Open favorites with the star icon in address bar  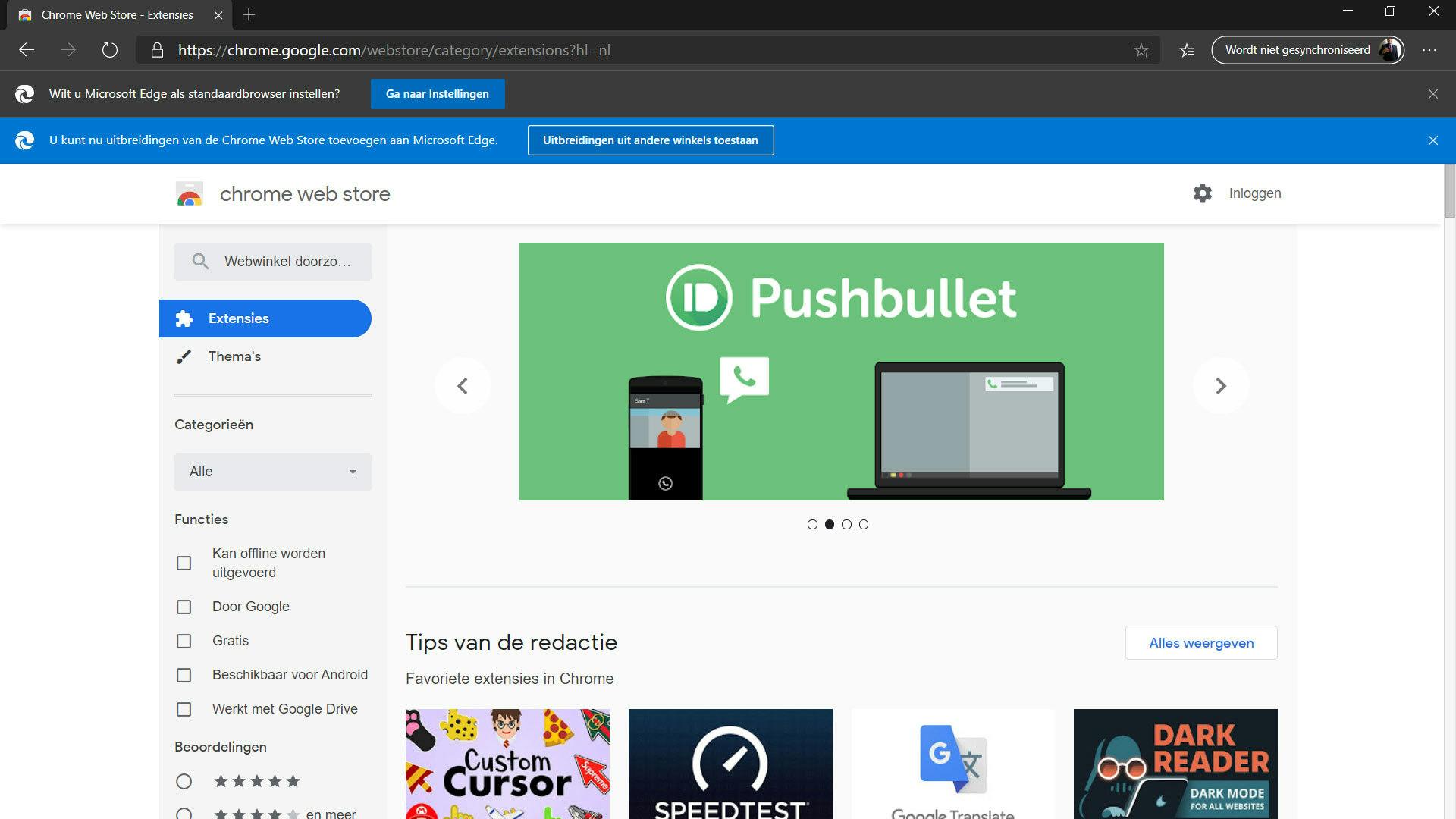point(1141,49)
